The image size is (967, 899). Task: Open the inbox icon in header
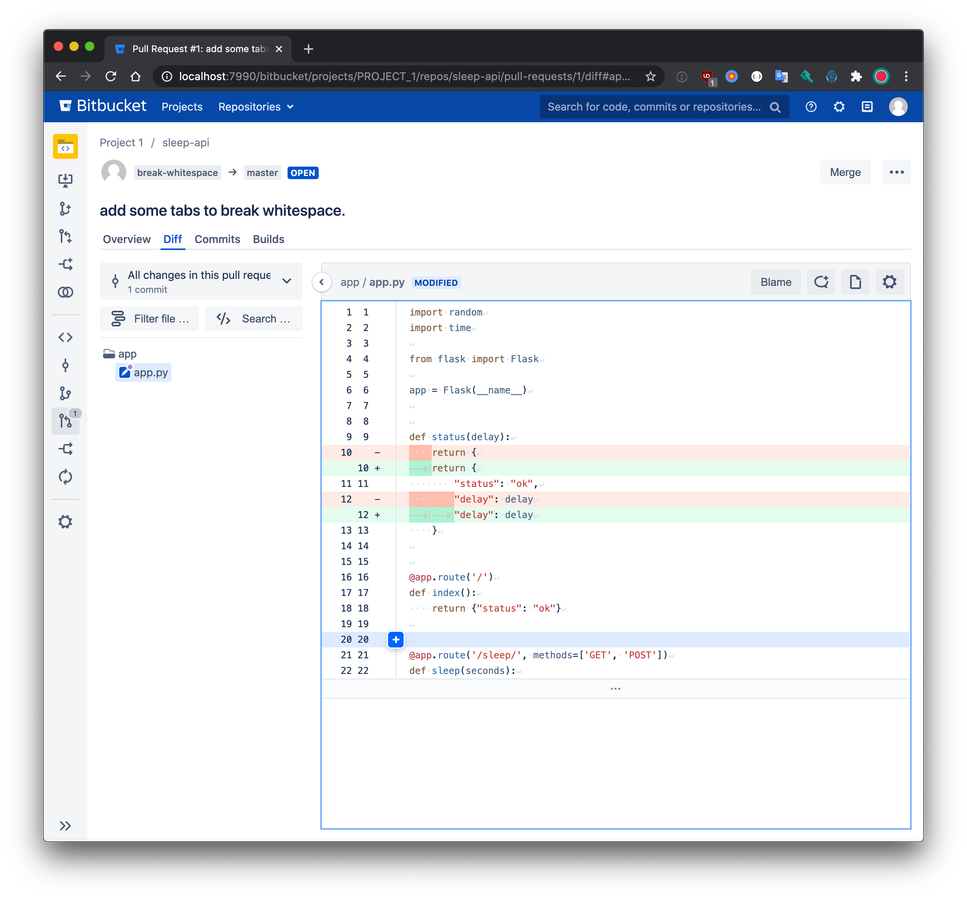[867, 107]
